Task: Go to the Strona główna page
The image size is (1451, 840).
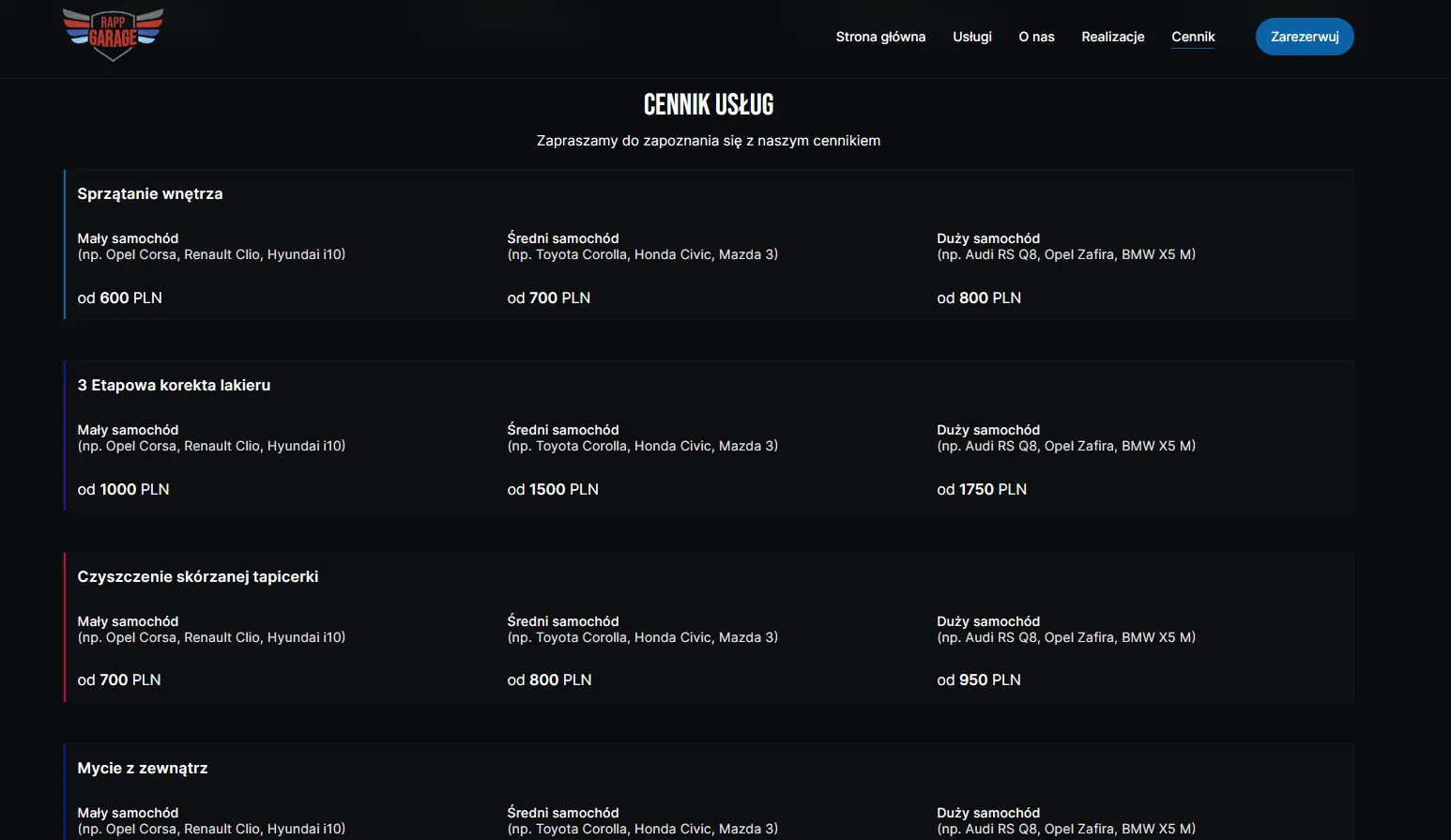Action: click(x=880, y=37)
